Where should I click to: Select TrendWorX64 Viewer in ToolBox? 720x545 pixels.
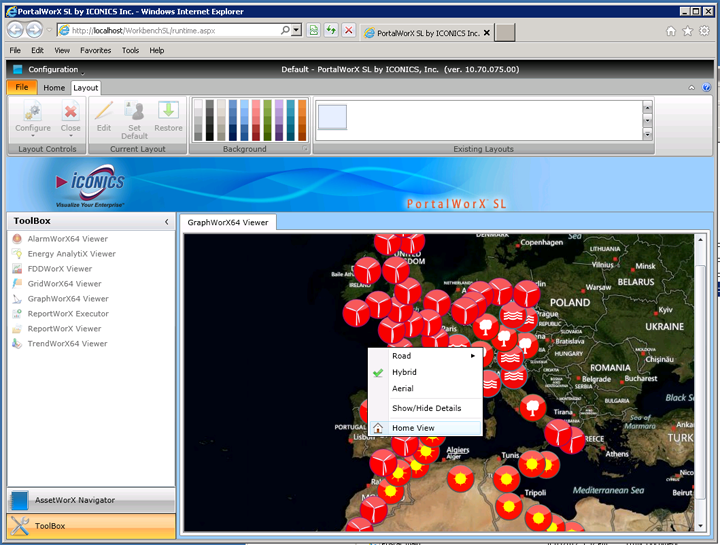[67, 344]
